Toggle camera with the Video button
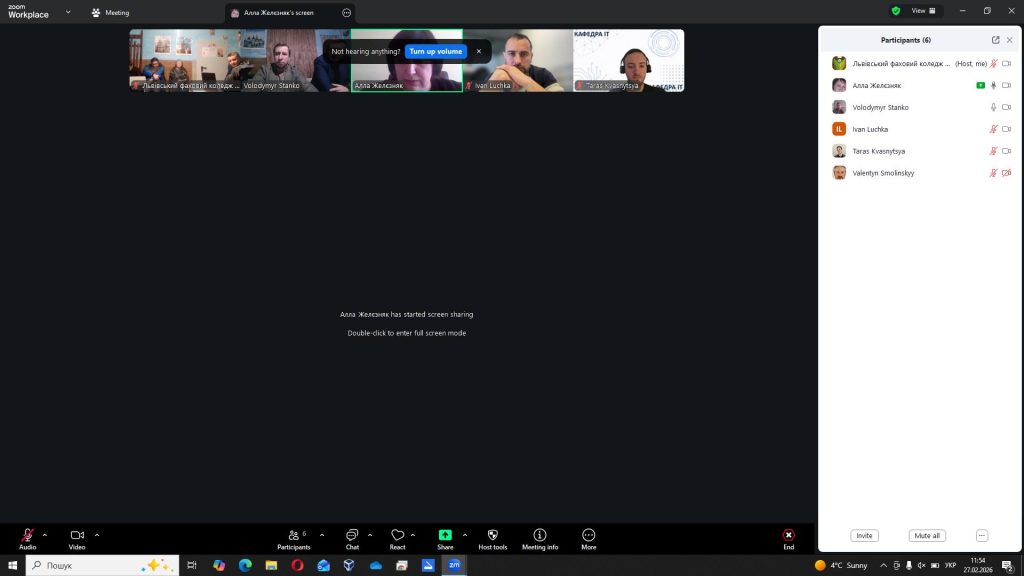 (77, 535)
